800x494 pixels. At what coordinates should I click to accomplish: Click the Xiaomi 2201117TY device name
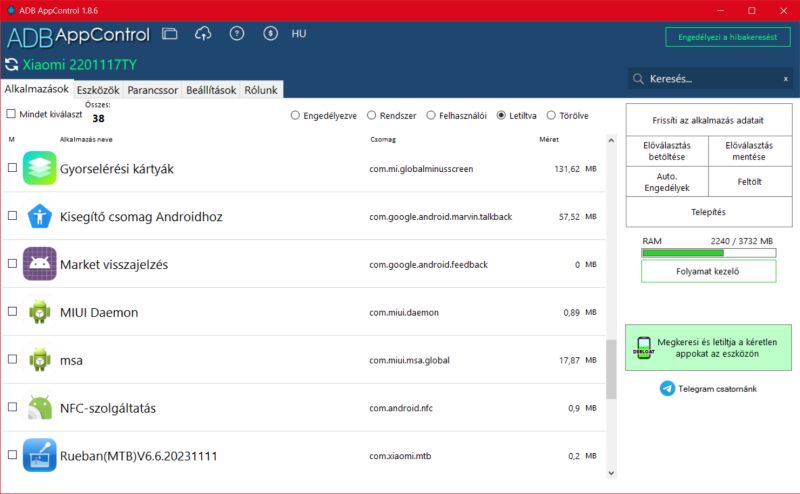80,65
